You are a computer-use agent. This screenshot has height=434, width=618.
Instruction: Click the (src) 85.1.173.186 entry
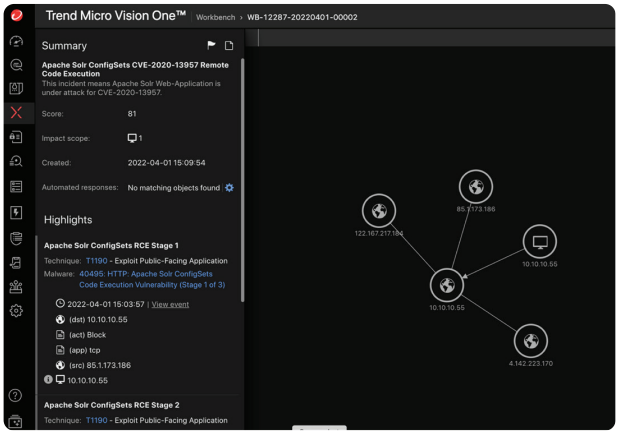point(100,365)
